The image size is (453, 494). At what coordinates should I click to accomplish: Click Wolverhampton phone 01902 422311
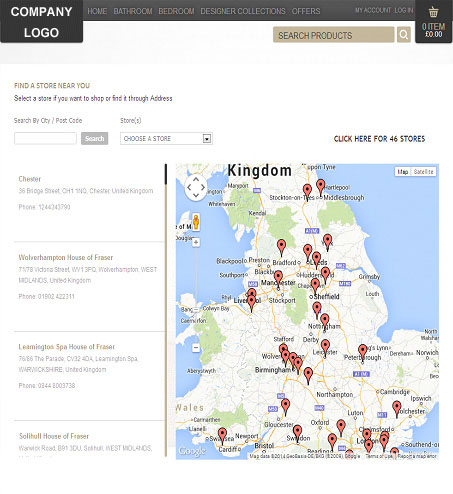click(46, 296)
